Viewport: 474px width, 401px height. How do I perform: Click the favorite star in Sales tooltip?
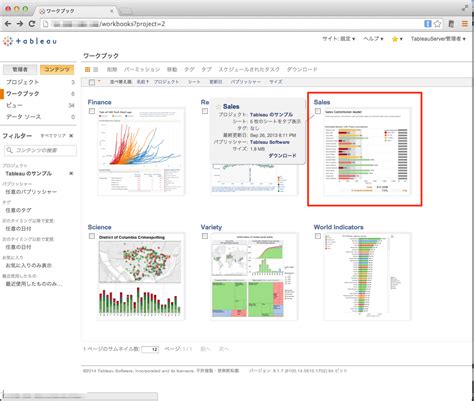tap(219, 107)
